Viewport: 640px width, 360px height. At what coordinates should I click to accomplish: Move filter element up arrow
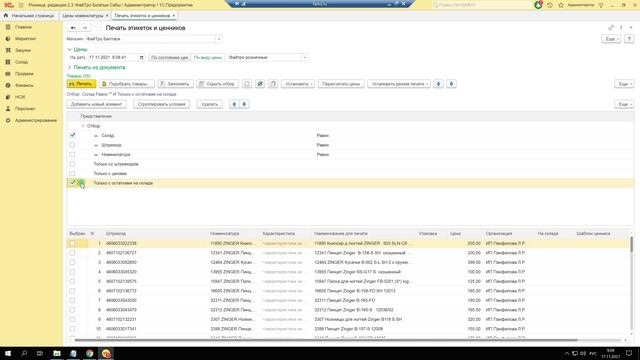pos(234,104)
